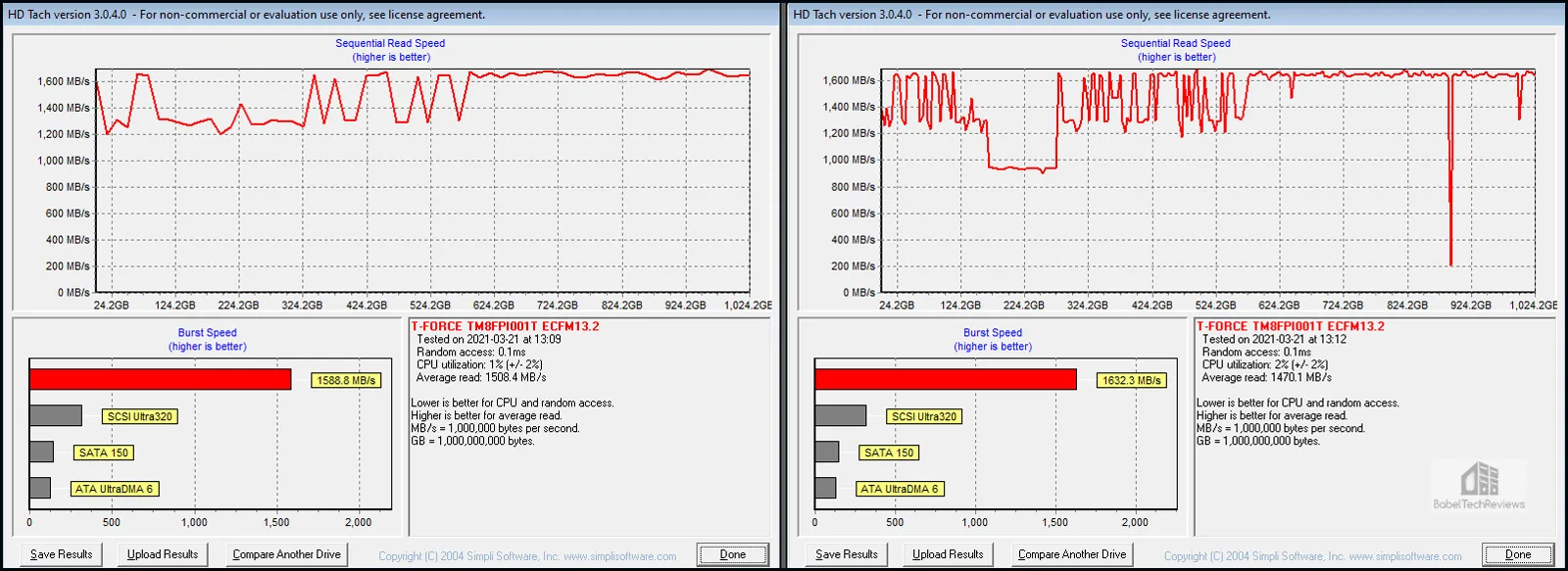Click T-FORCE drive name in left window
The width and height of the screenshot is (1568, 571).
pyautogui.click(x=505, y=326)
